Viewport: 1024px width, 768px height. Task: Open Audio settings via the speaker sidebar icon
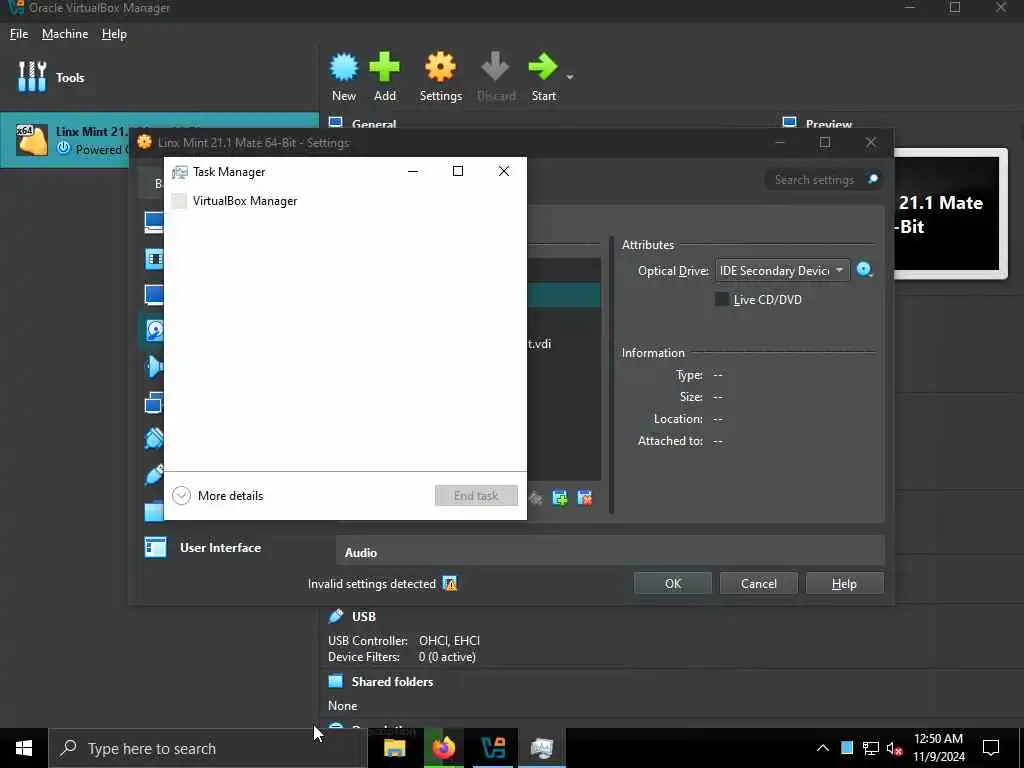(154, 366)
